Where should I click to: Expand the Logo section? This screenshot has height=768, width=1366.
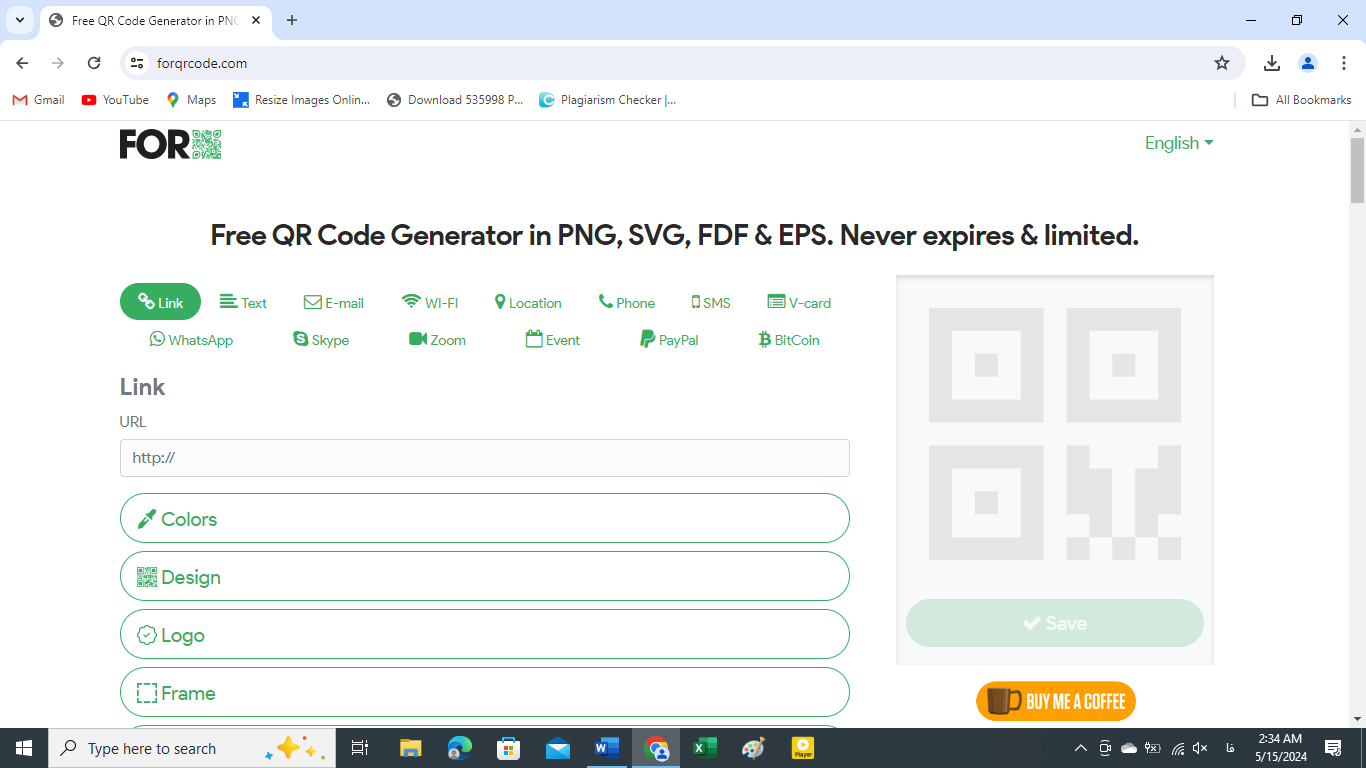point(485,634)
